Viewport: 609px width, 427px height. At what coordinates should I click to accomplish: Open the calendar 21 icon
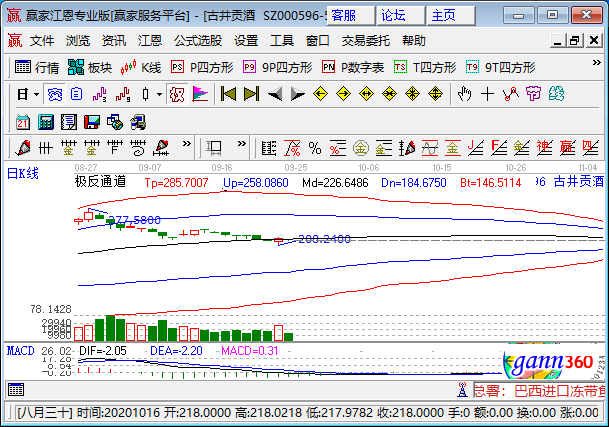click(23, 122)
